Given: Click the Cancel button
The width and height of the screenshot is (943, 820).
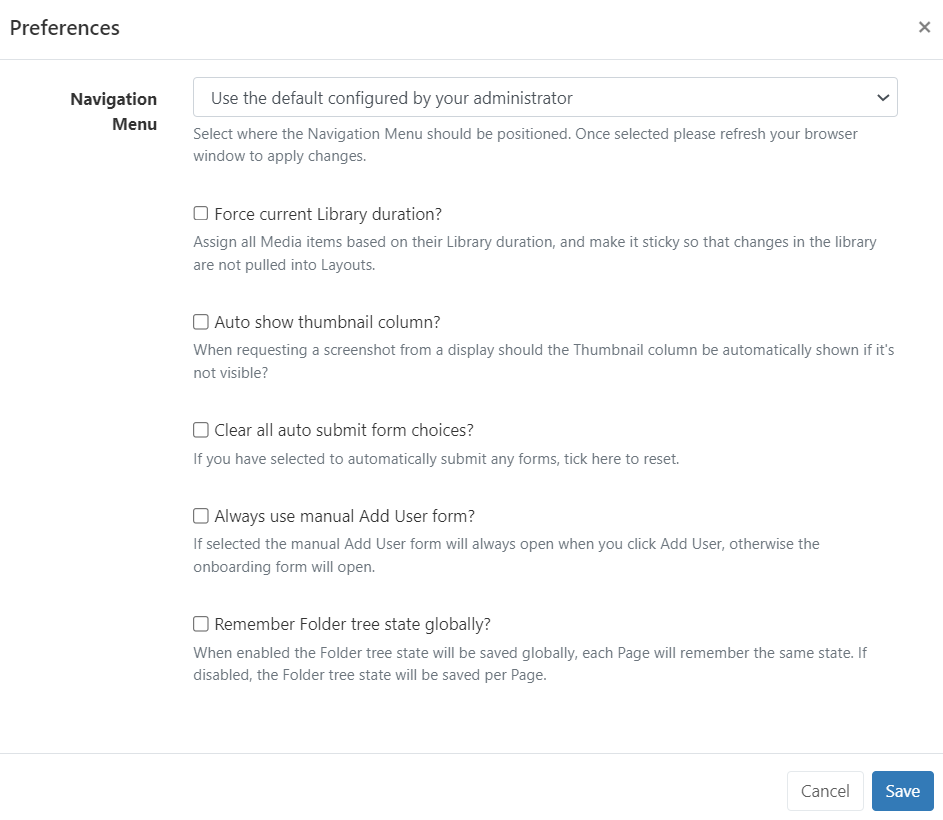Looking at the screenshot, I should tap(825, 791).
